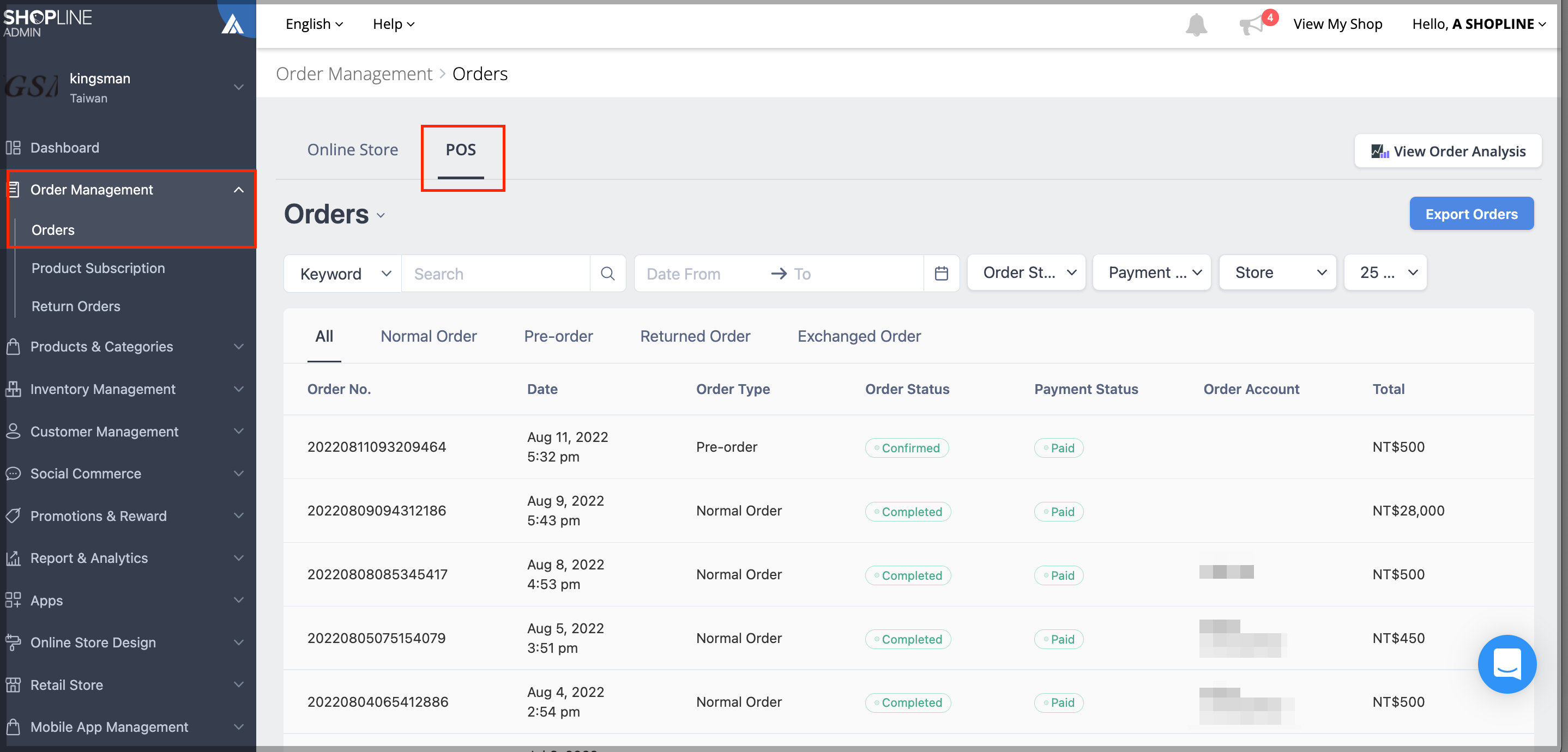The image size is (1568, 752).
Task: Open the Keyword search type dropdown
Action: coord(343,274)
